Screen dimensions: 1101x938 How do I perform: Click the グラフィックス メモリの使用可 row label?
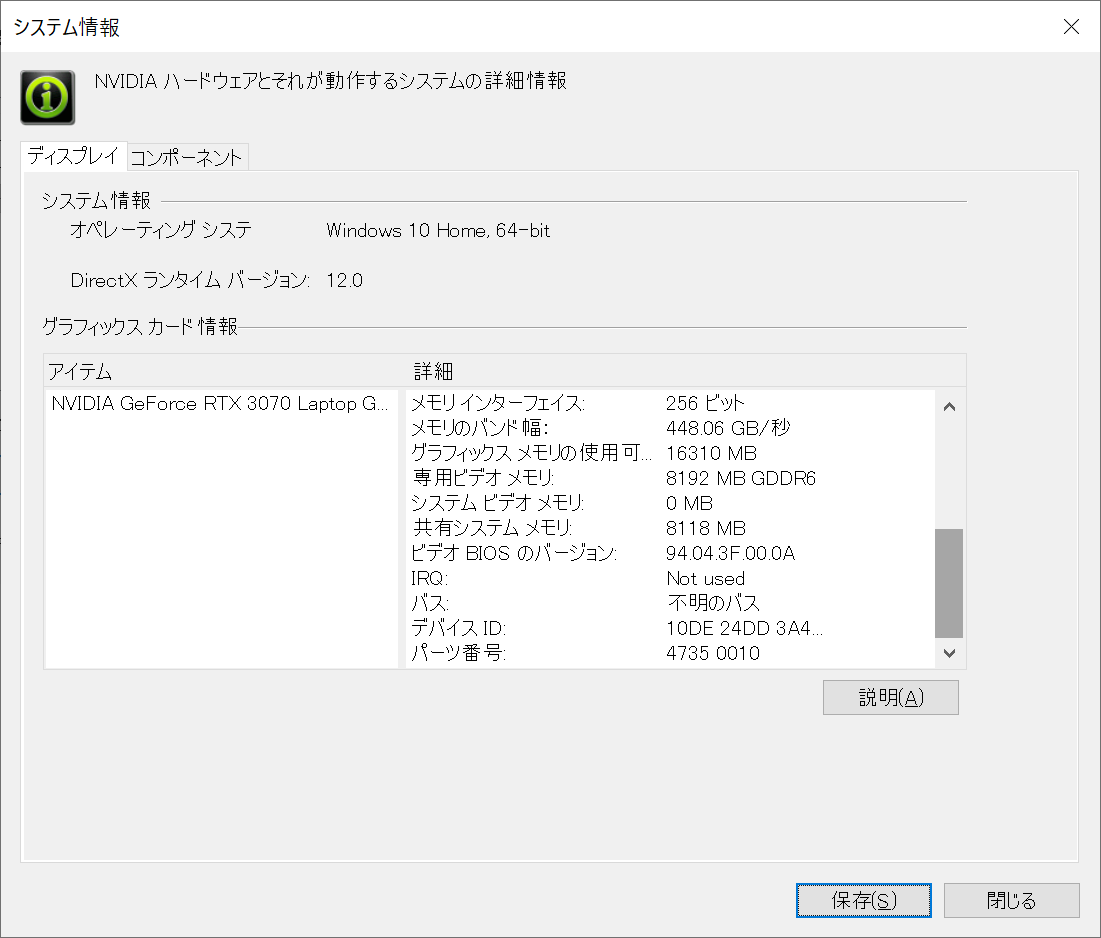coord(531,453)
